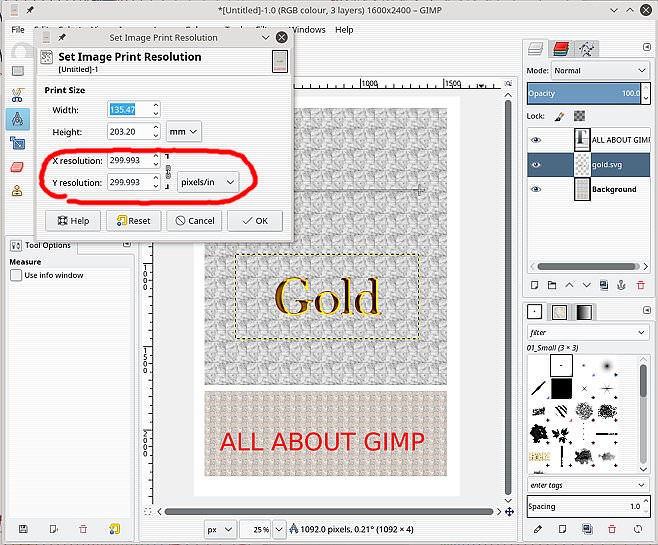Select the Clone stamp tool in toolbox
Viewport: 658px width, 545px height.
point(17,191)
